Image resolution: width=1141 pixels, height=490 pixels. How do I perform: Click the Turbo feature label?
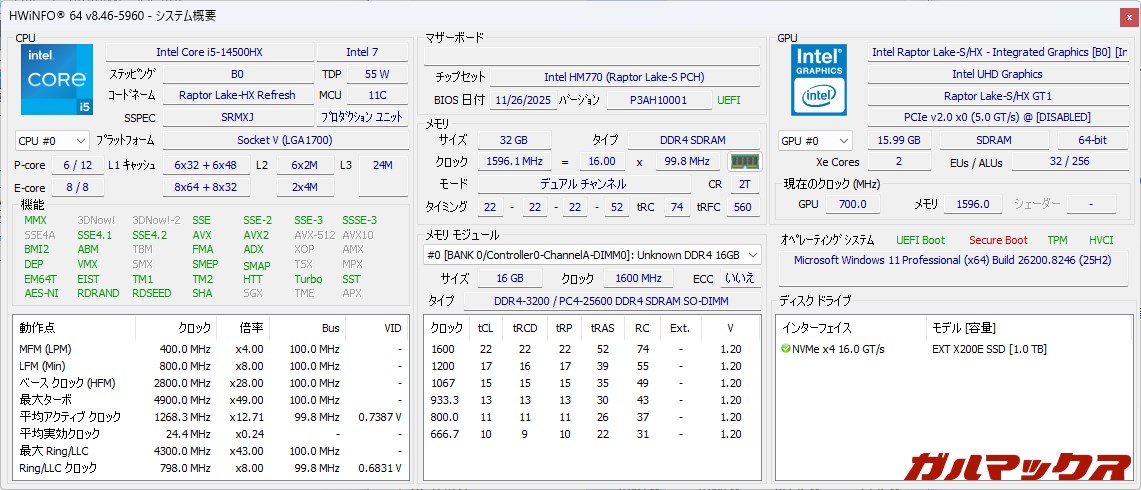[308, 279]
